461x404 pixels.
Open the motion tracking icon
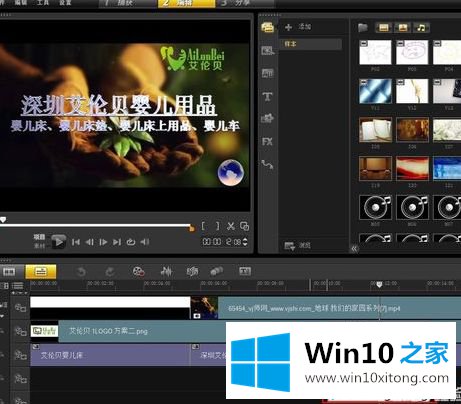[217, 272]
